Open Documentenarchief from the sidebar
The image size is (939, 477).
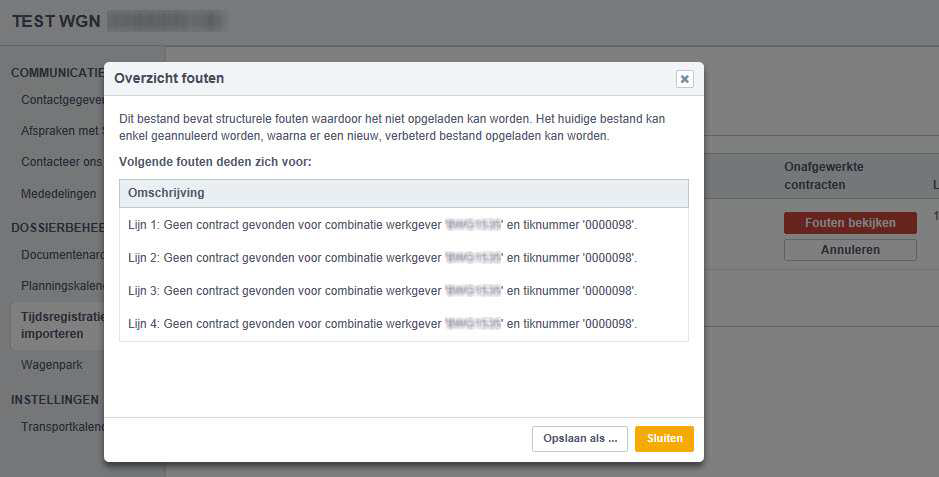(x=62, y=255)
